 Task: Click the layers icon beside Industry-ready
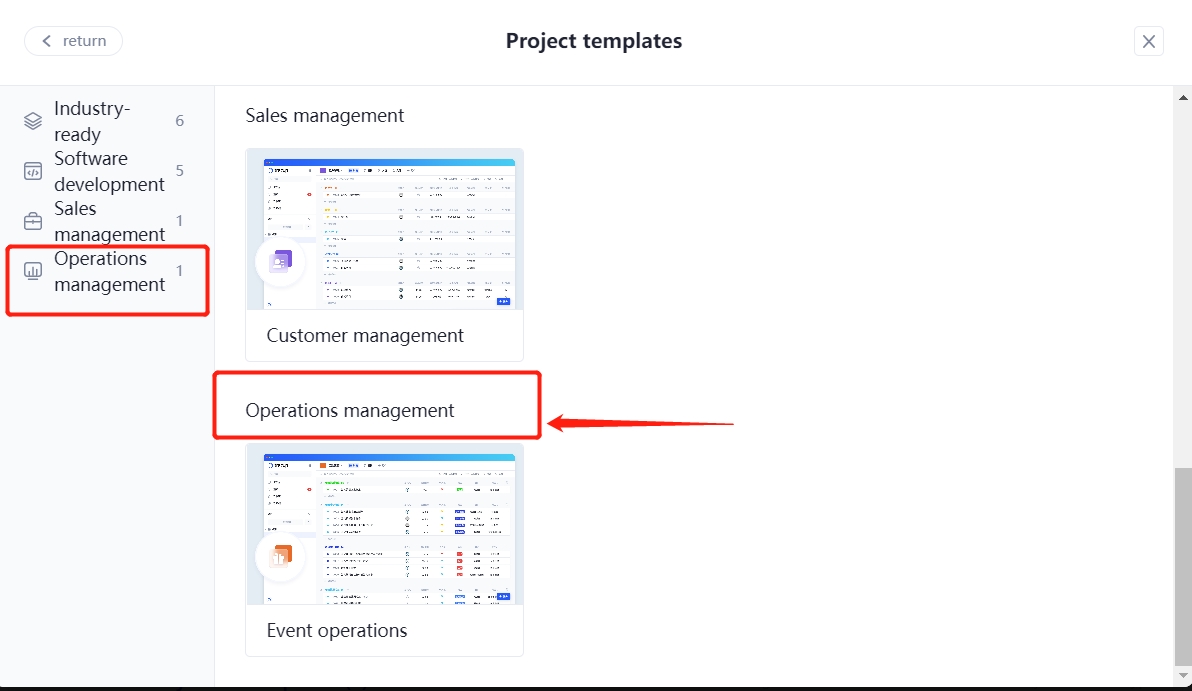[x=32, y=120]
